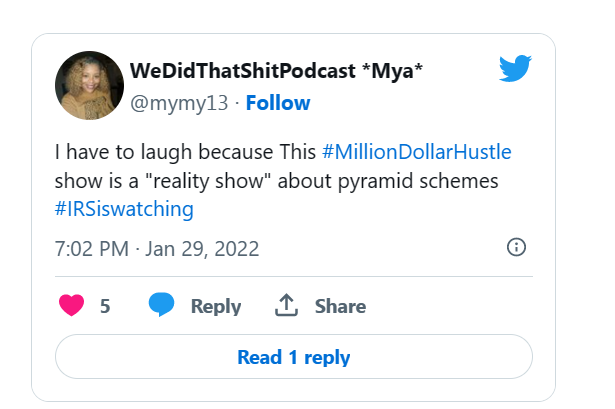This screenshot has width=615, height=409.
Task: Click the divider line under the timestamp
Action: (294, 276)
